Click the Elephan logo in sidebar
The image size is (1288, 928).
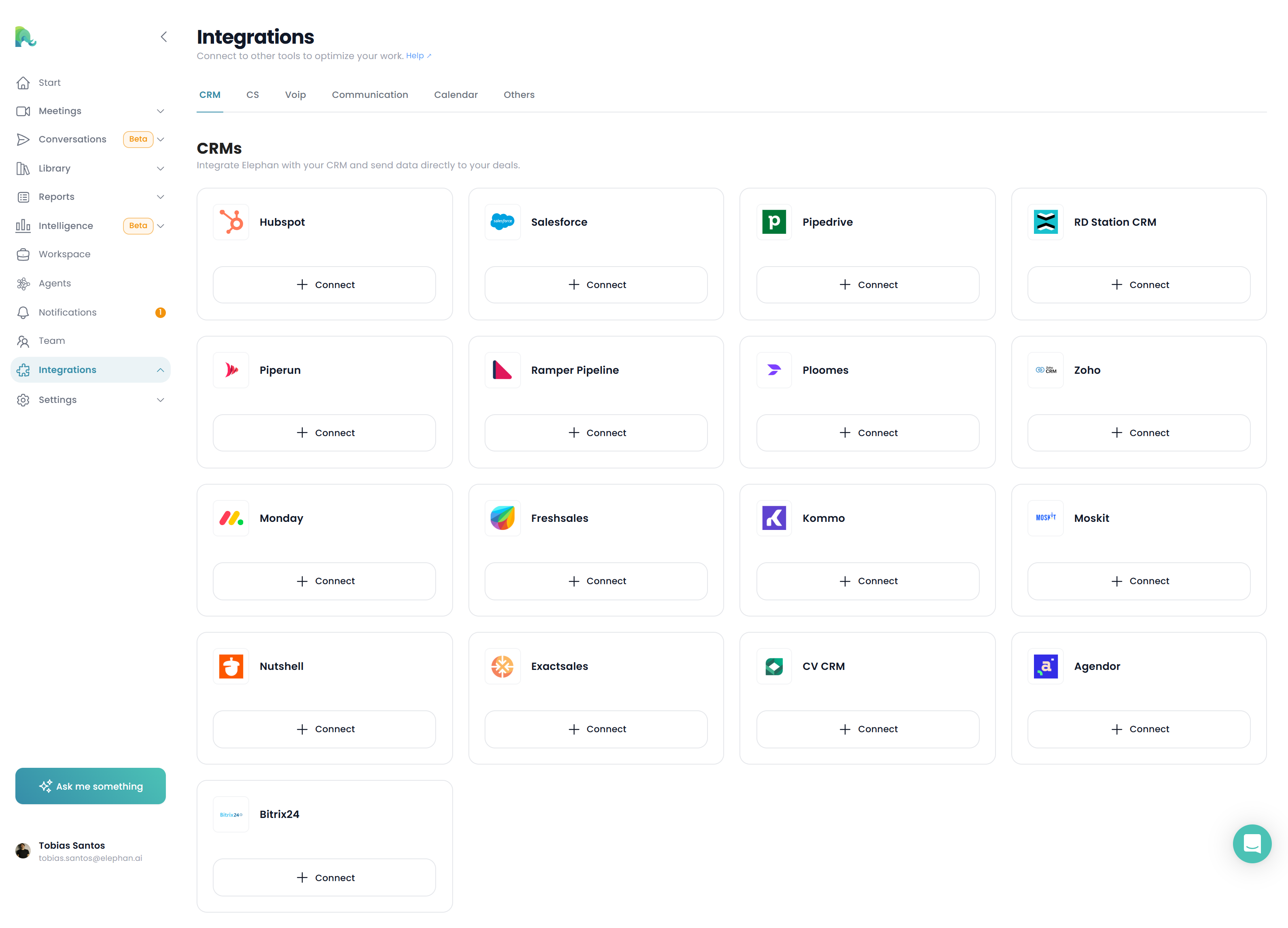[25, 37]
